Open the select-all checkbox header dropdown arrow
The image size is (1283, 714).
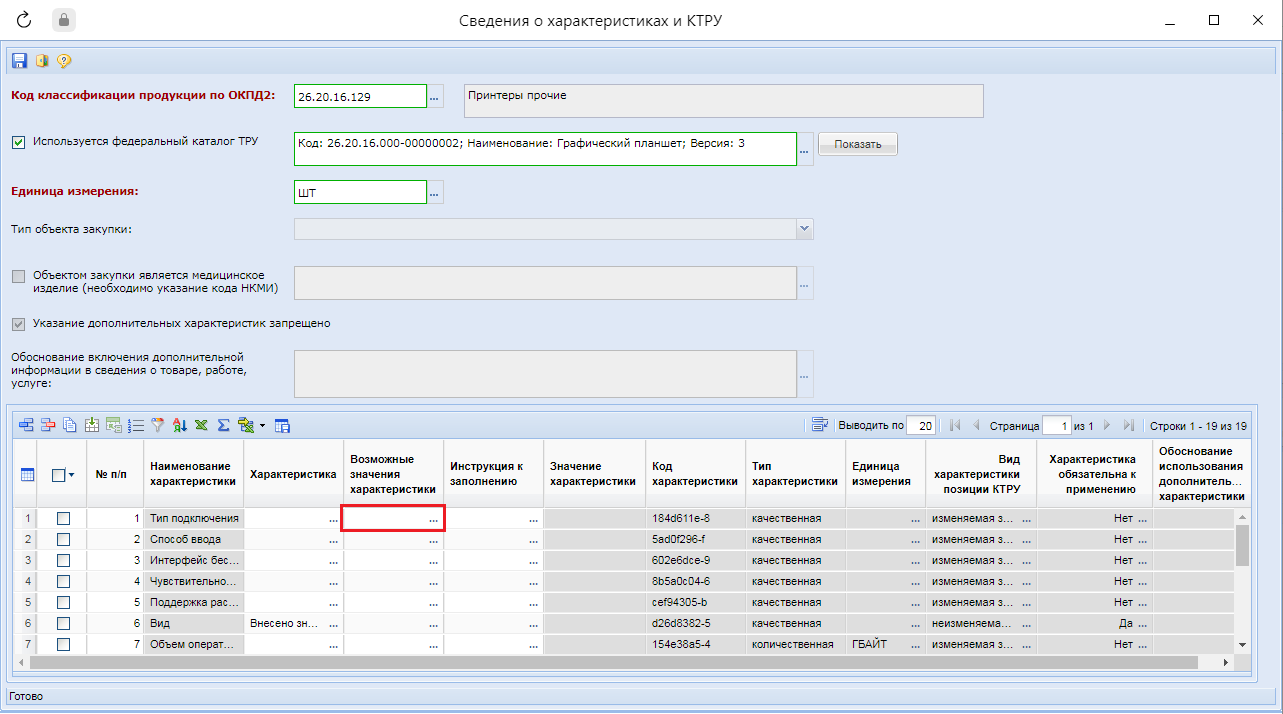tap(72, 476)
